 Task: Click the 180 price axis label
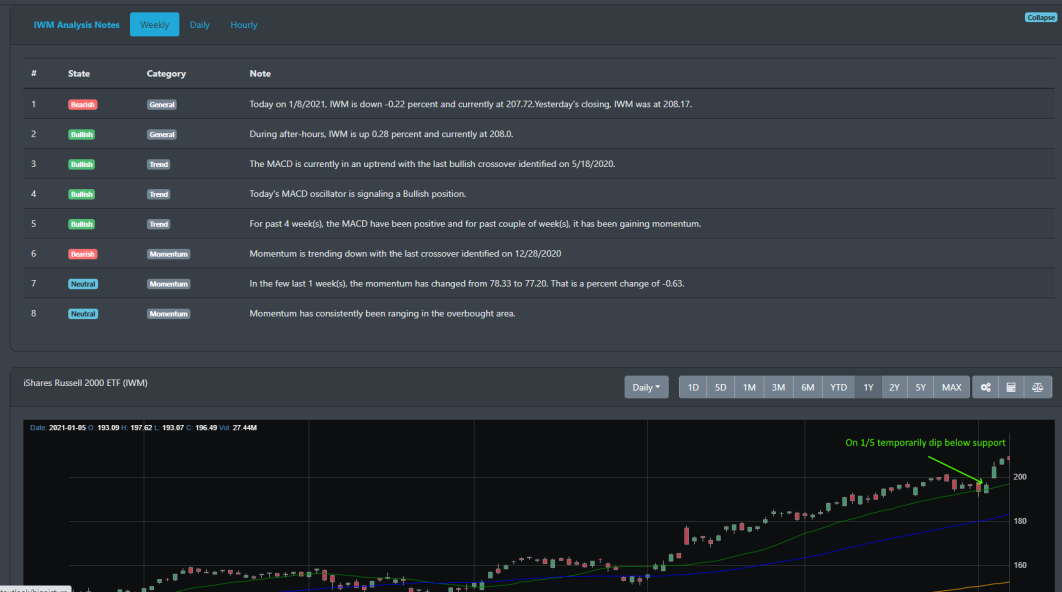click(x=1019, y=521)
